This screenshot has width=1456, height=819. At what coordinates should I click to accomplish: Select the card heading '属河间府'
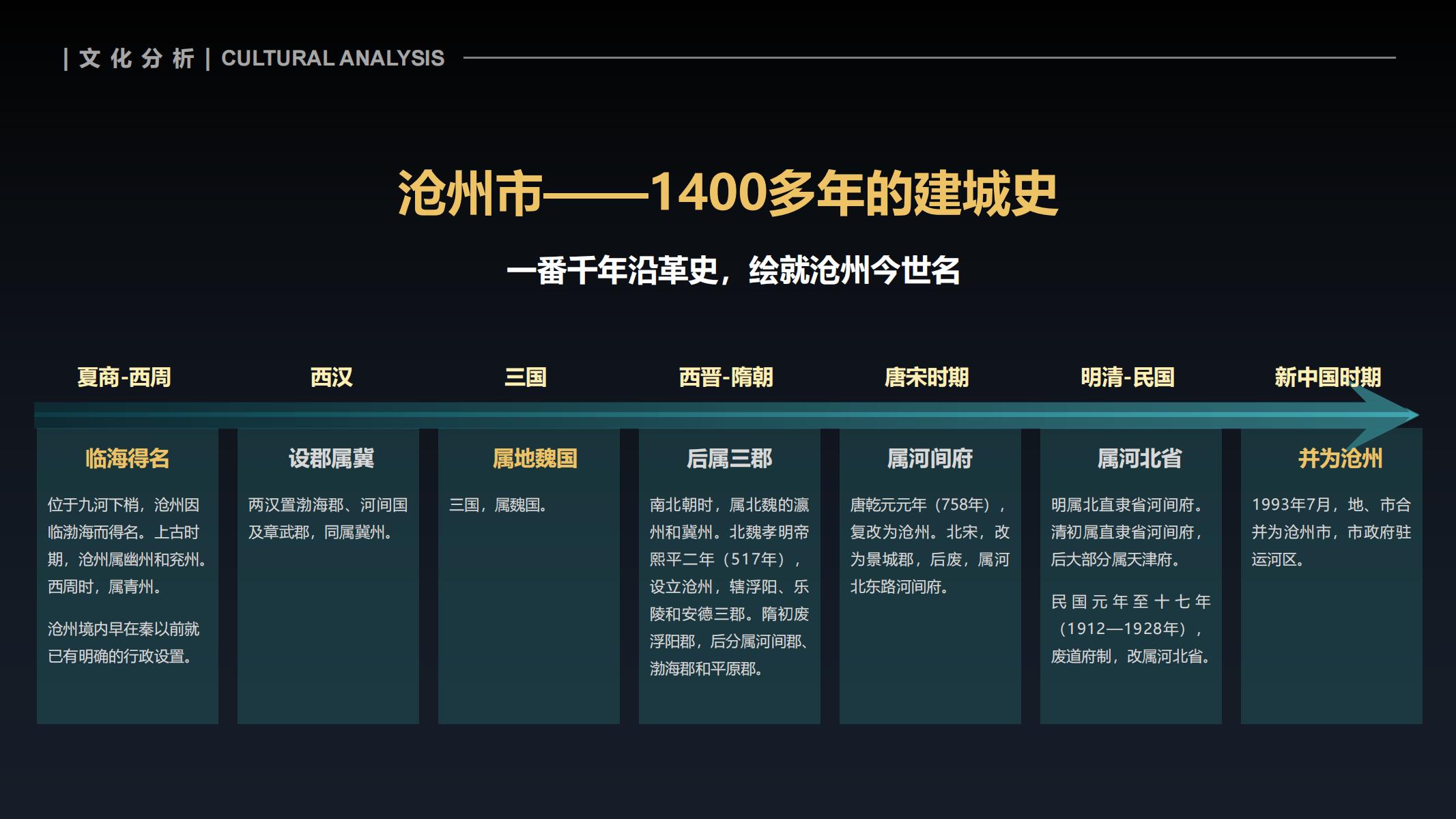click(930, 458)
